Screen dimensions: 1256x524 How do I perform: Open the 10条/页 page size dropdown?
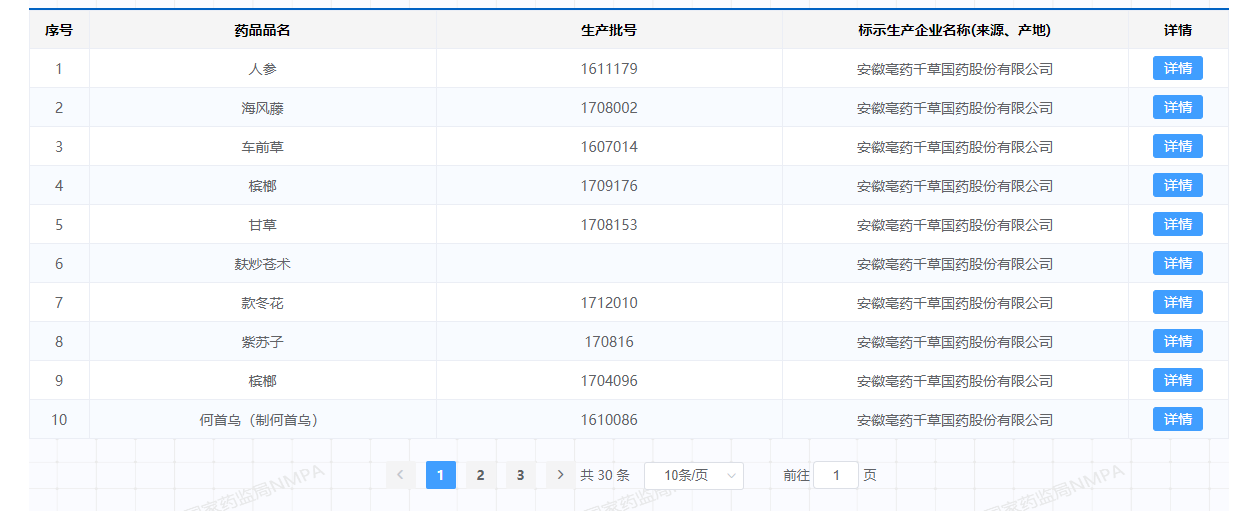point(693,475)
